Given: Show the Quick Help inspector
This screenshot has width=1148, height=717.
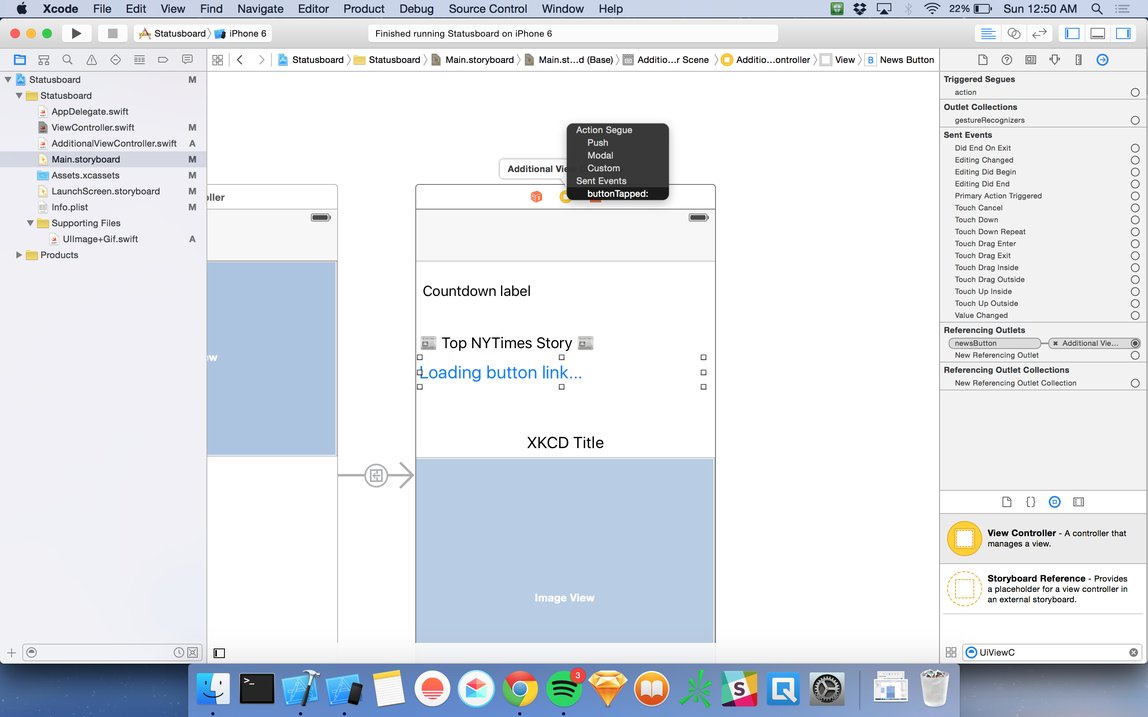Looking at the screenshot, I should (1007, 60).
